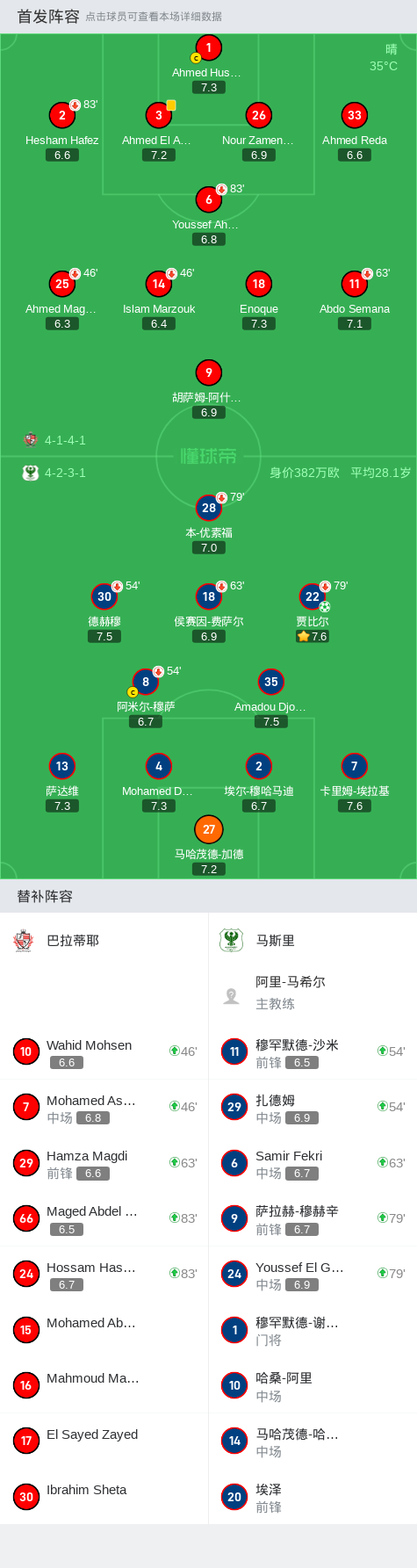Screen dimensions: 417x1568
Task: Tap the coach avatar for 阿里-马希尔
Action: point(232,996)
